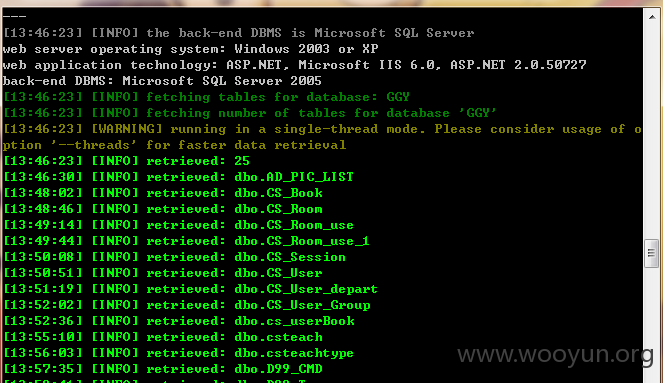
Task: Click the dbo.CS_Room_use_1 table name
Action: (x=302, y=241)
